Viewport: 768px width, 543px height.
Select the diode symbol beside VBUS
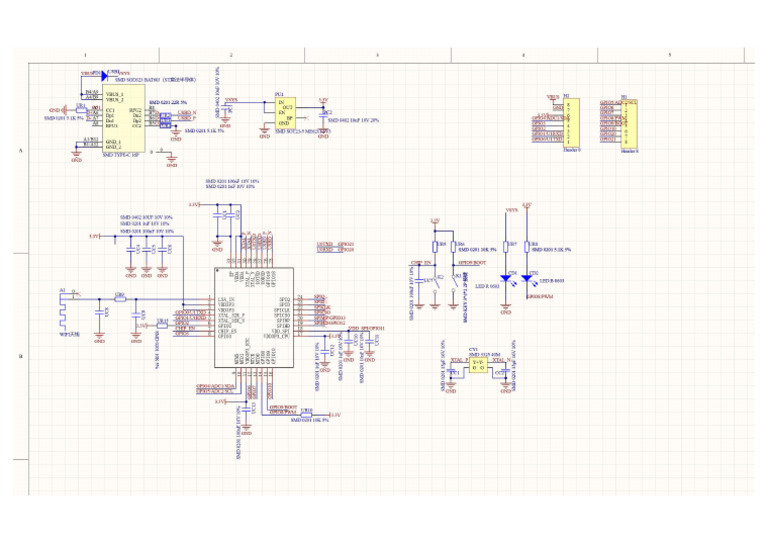tap(104, 76)
